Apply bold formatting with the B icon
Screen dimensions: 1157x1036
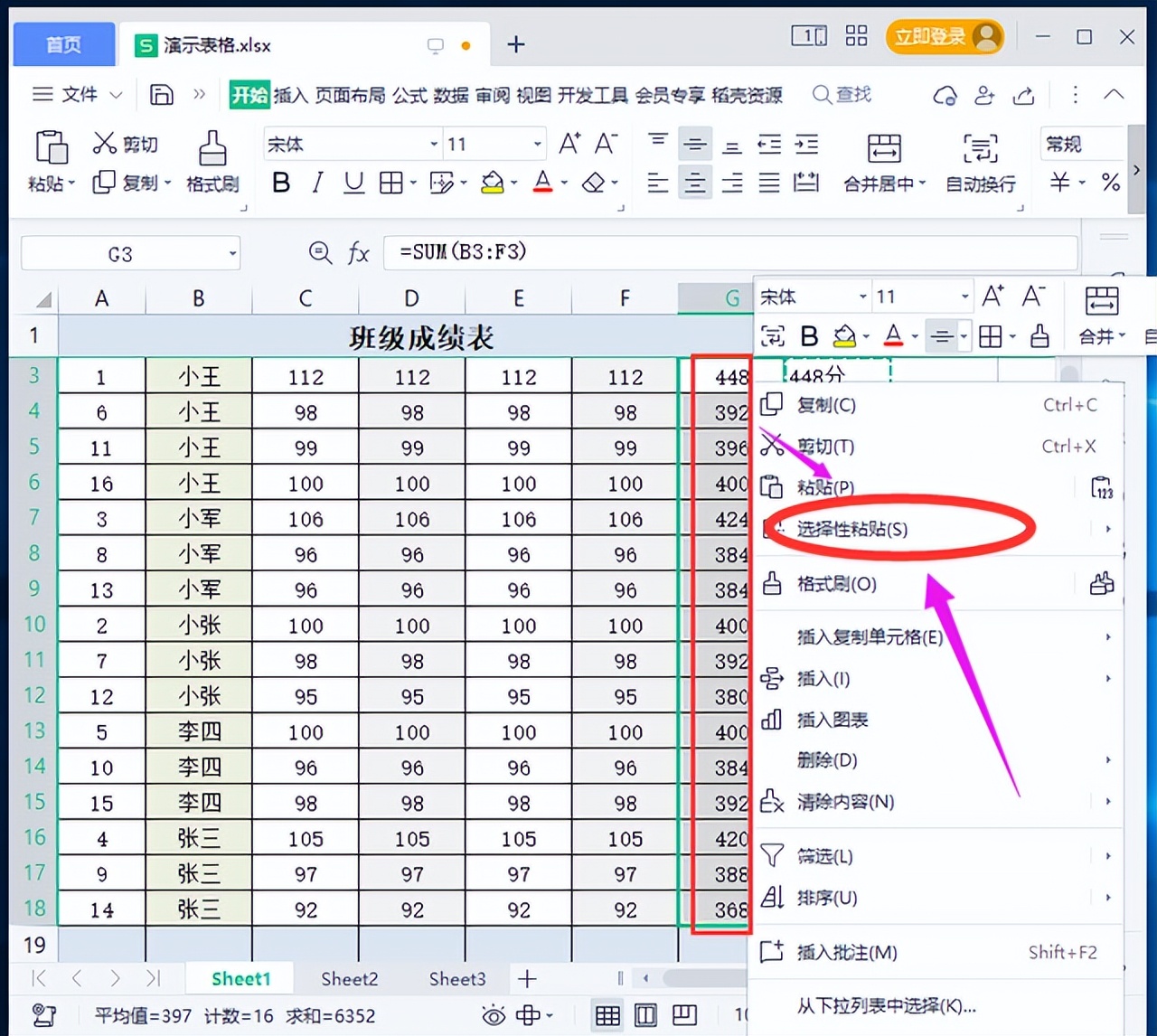[280, 183]
